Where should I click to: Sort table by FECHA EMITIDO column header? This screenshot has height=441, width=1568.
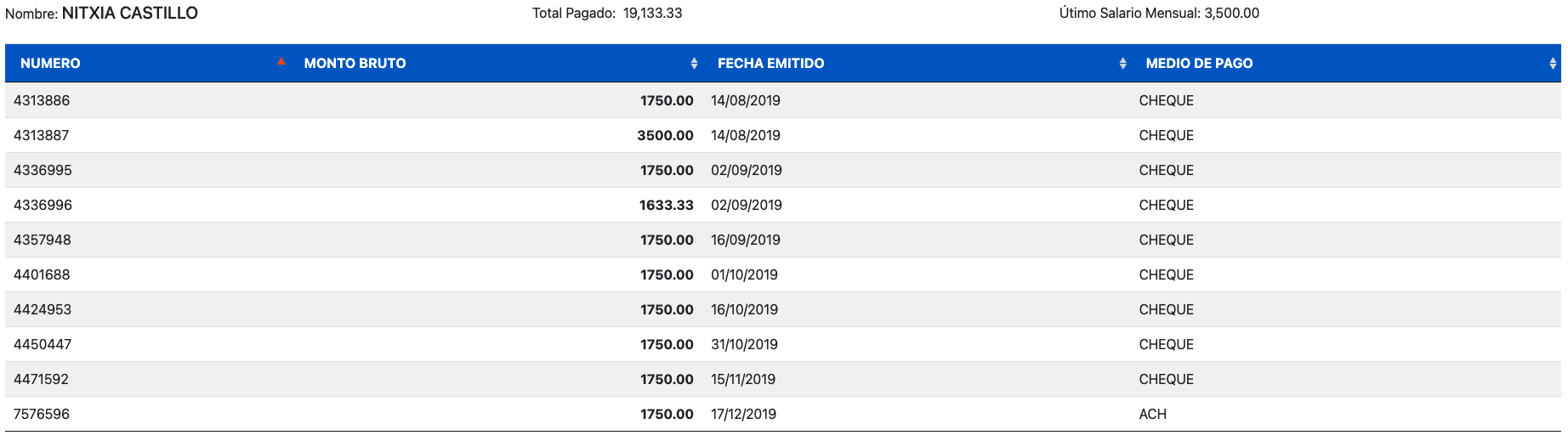coord(770,64)
